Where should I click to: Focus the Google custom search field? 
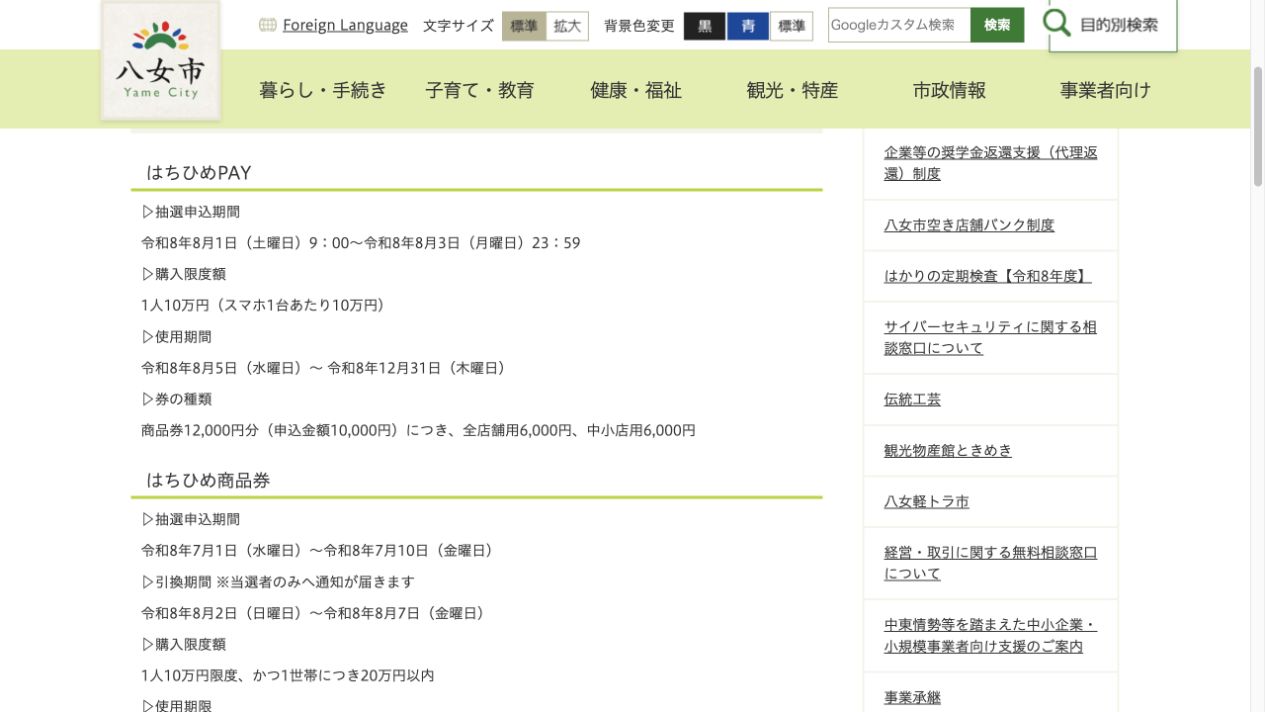[x=899, y=25]
